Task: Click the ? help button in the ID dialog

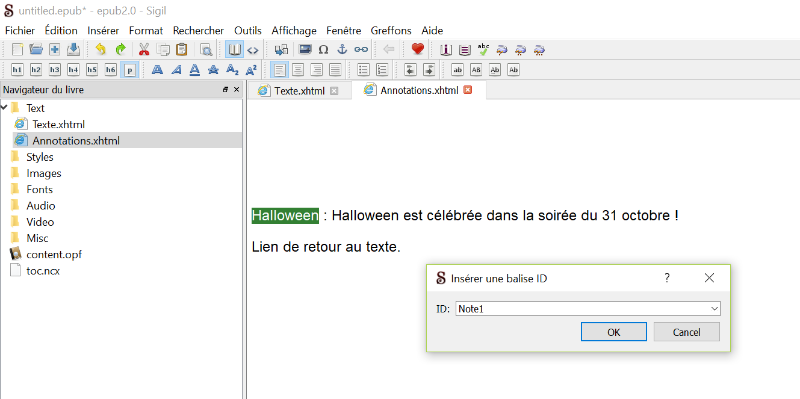Action: pyautogui.click(x=667, y=278)
